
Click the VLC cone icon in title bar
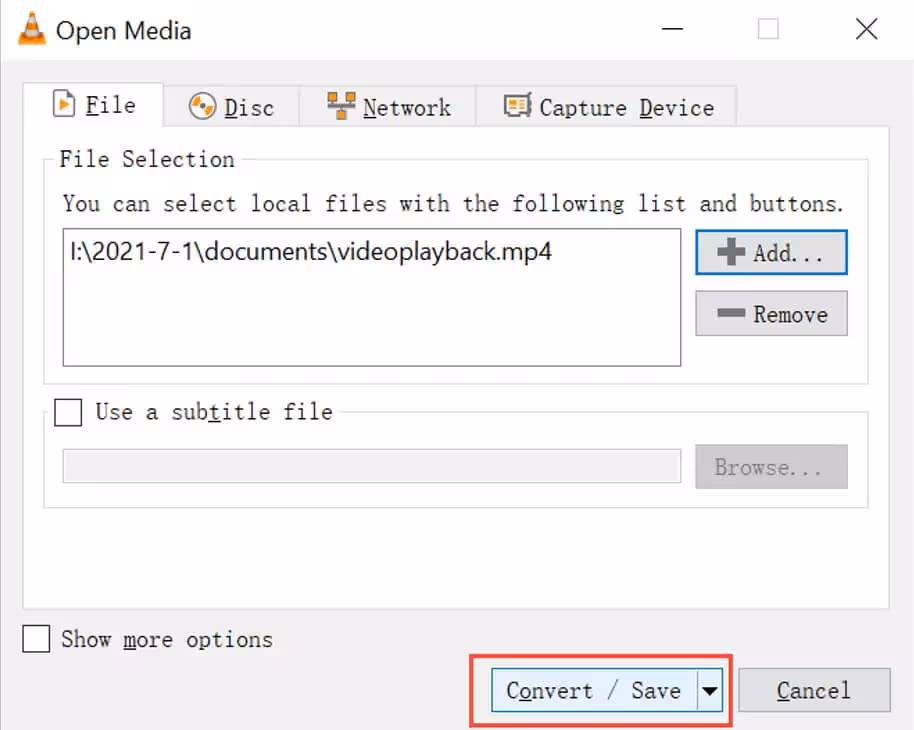coord(30,30)
